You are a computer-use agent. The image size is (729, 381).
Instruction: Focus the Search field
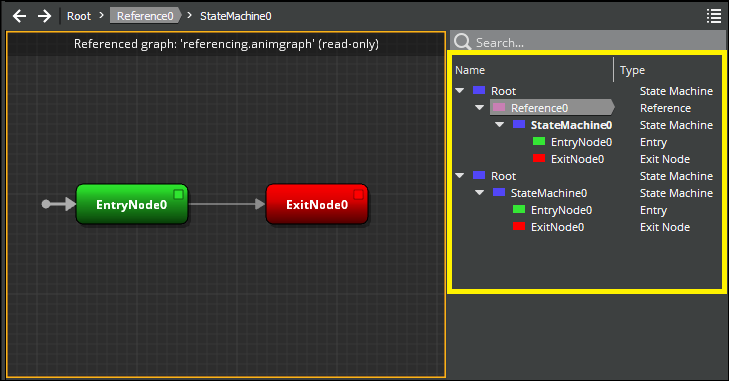tap(588, 42)
